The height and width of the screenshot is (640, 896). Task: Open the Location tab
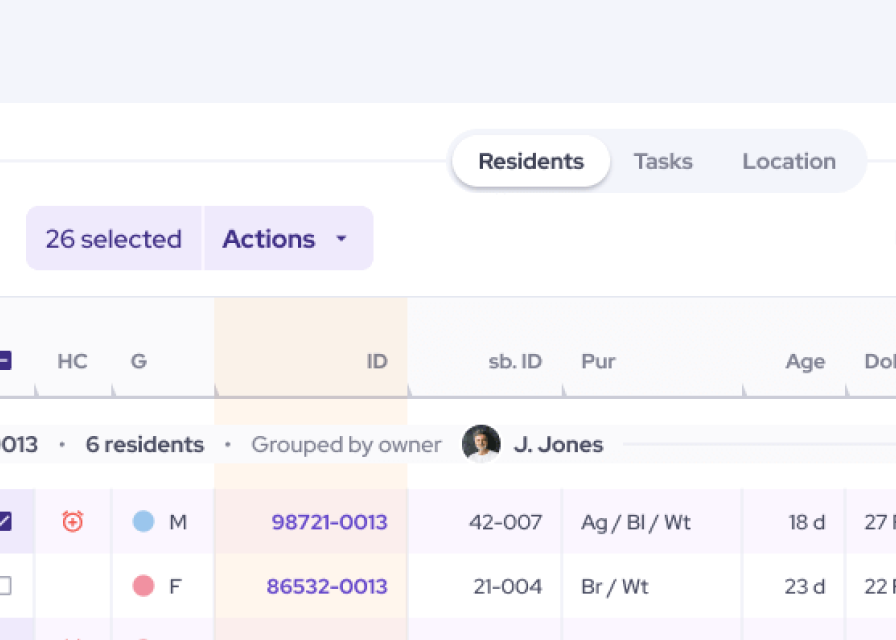(x=789, y=161)
